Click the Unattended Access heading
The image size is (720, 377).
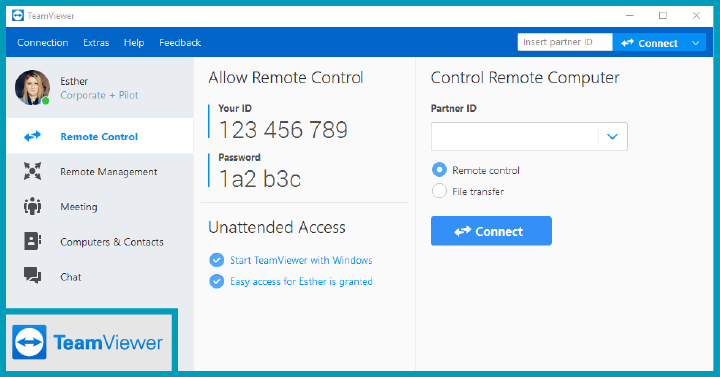(x=277, y=227)
